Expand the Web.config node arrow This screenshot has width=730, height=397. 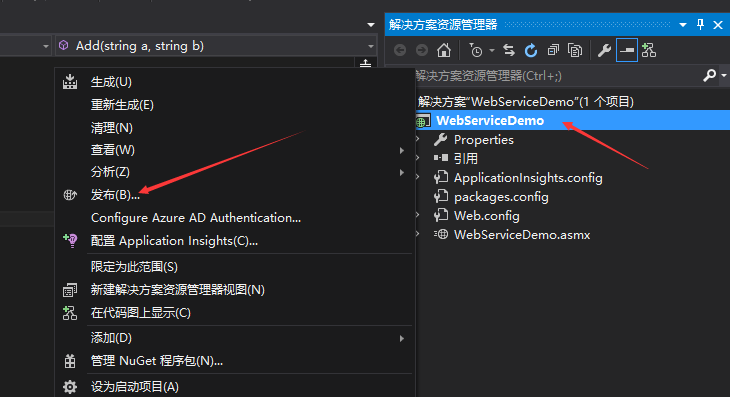pyautogui.click(x=418, y=215)
